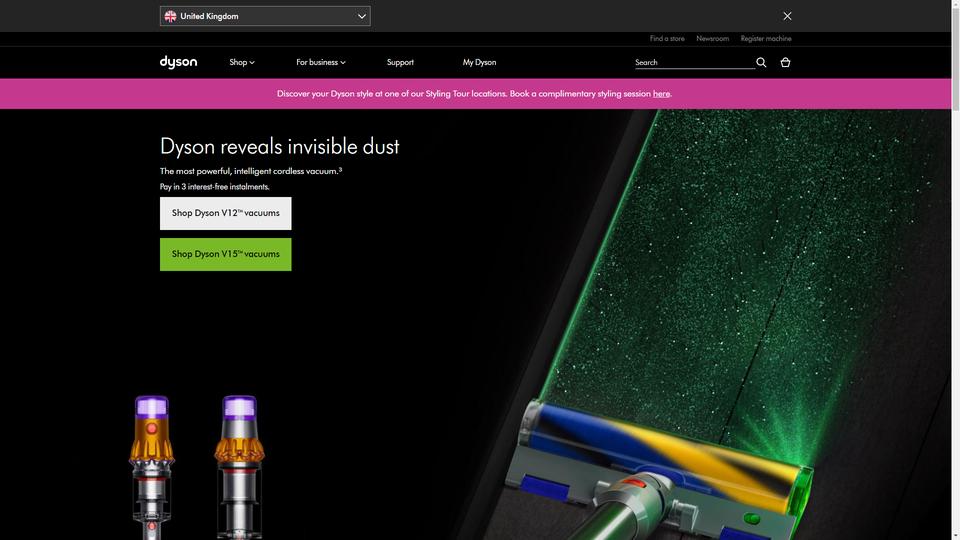Open the Newsroom link
The image size is (960, 540).
coord(713,39)
